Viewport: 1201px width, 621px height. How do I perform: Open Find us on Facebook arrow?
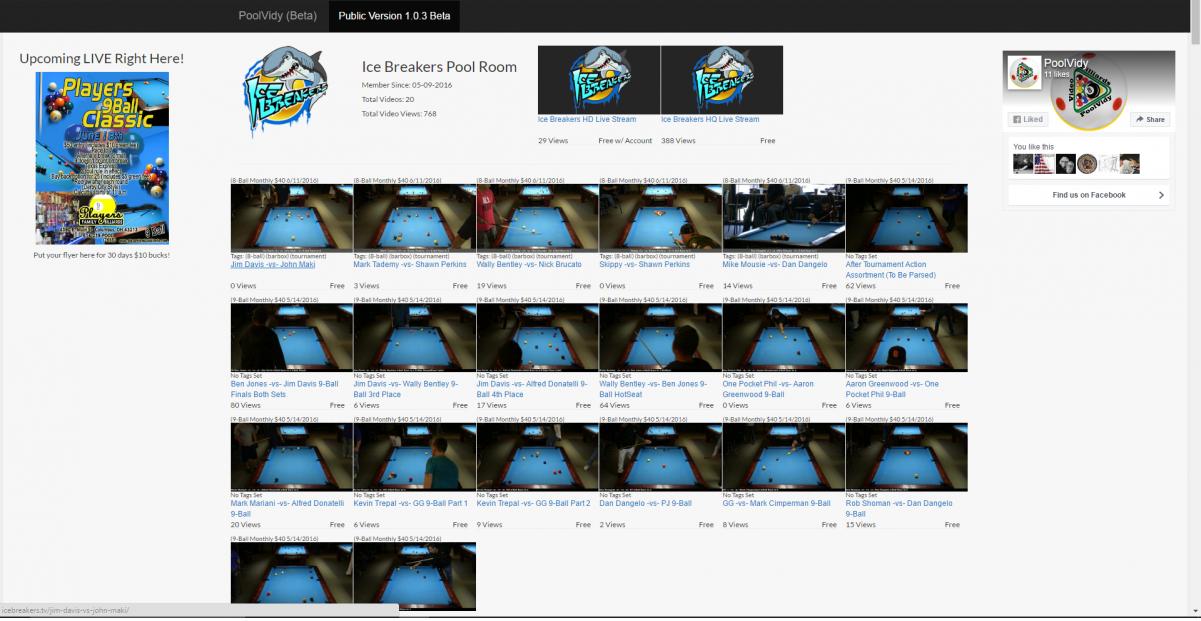1161,195
